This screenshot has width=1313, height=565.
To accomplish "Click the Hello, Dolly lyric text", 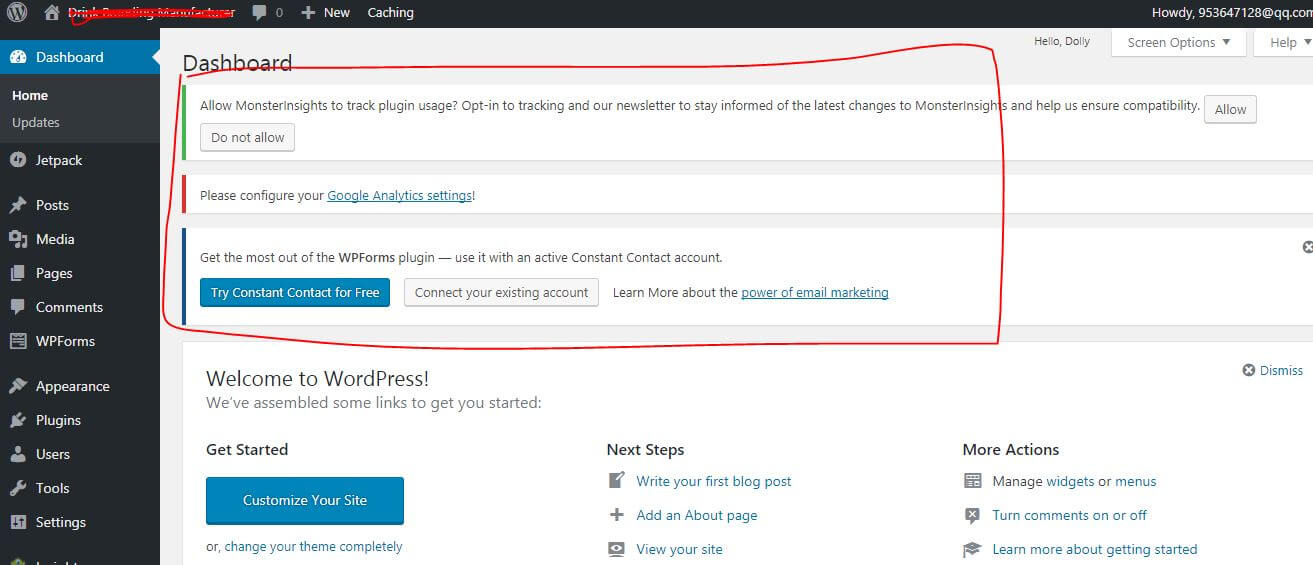I will pyautogui.click(x=1062, y=41).
